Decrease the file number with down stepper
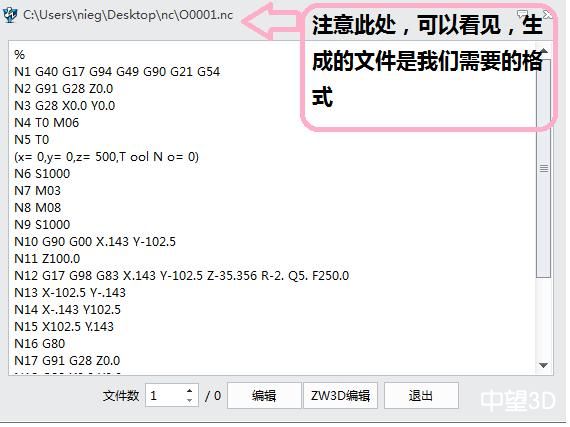Viewport: 570px width, 427px height. point(189,400)
